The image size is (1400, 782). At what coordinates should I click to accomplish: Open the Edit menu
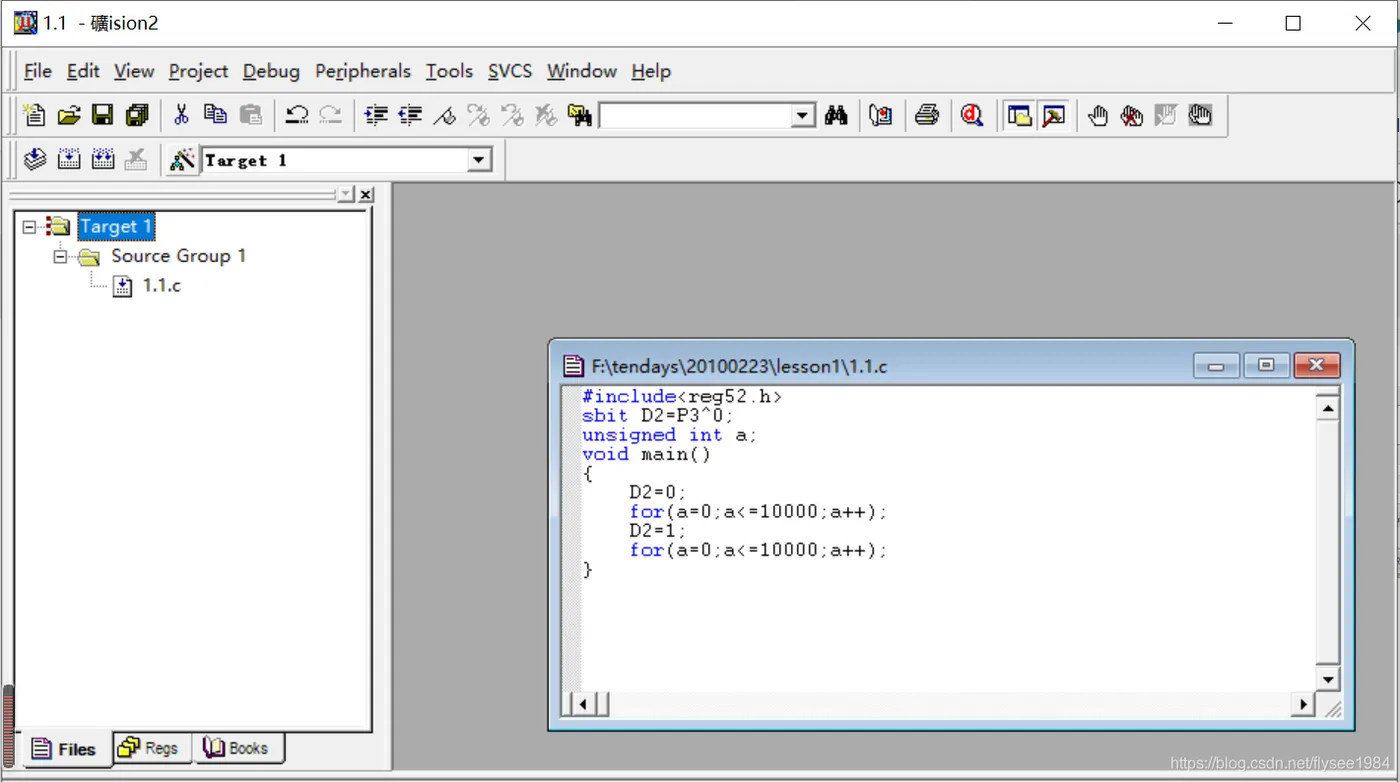pyautogui.click(x=83, y=71)
